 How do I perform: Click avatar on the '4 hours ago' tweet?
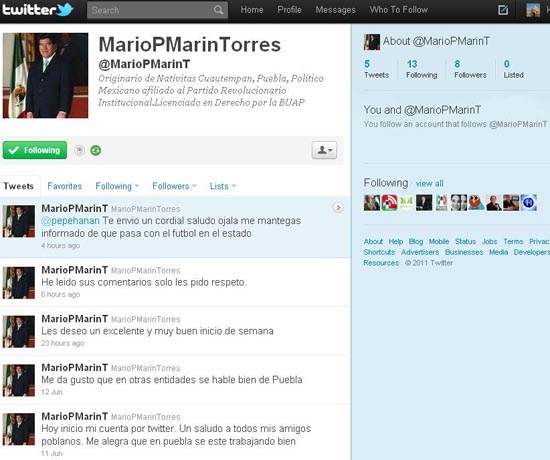click(x=19, y=221)
